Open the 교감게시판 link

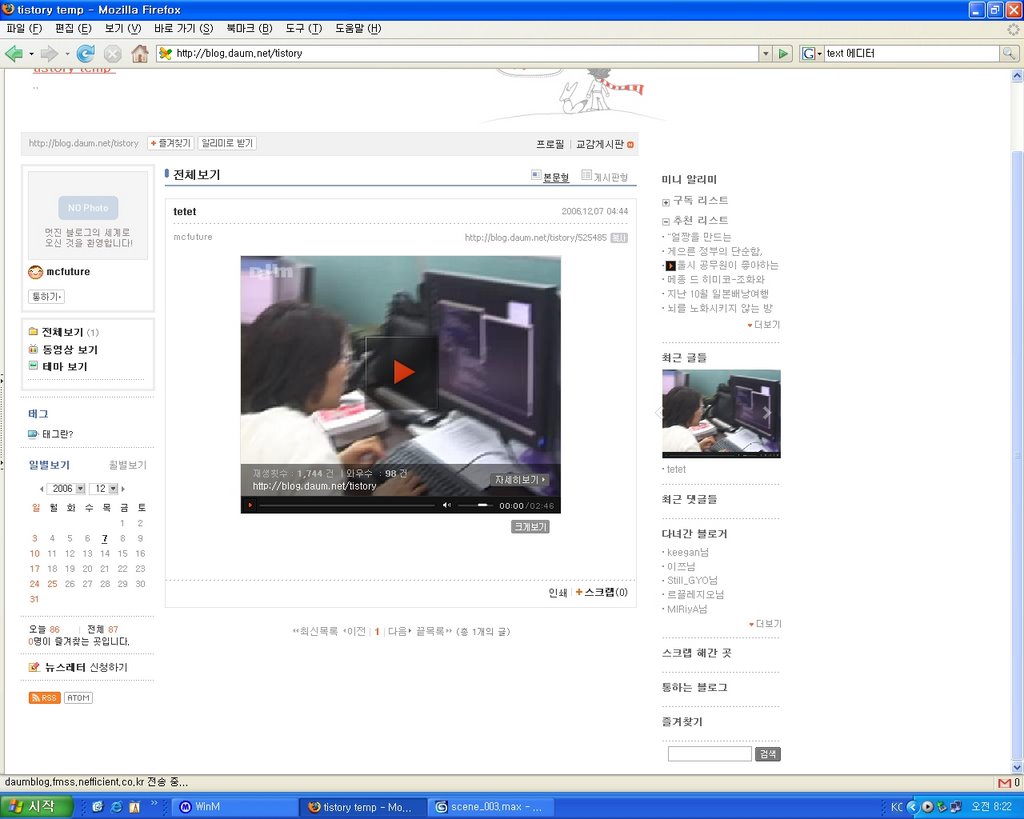point(600,144)
